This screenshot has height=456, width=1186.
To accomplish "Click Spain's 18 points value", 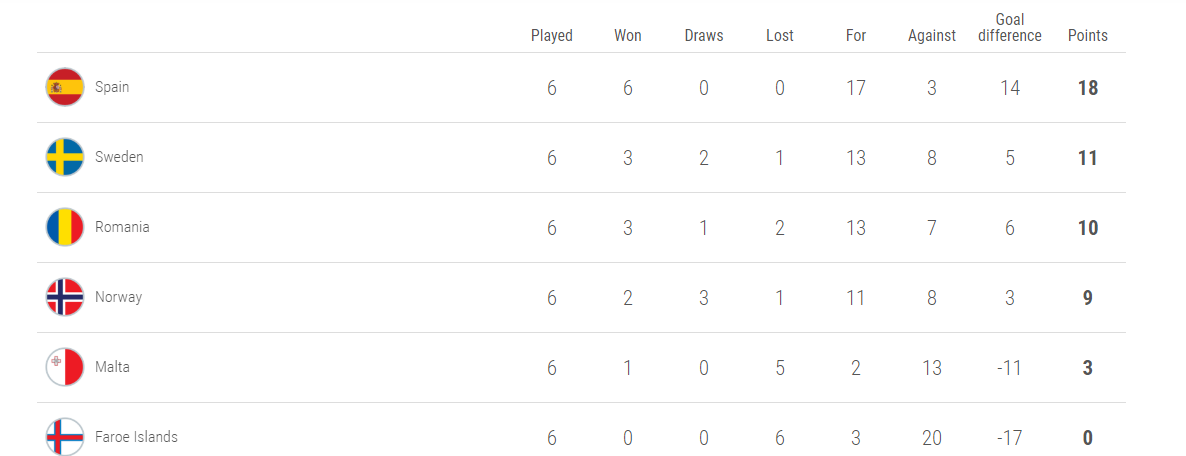I will click(1088, 88).
